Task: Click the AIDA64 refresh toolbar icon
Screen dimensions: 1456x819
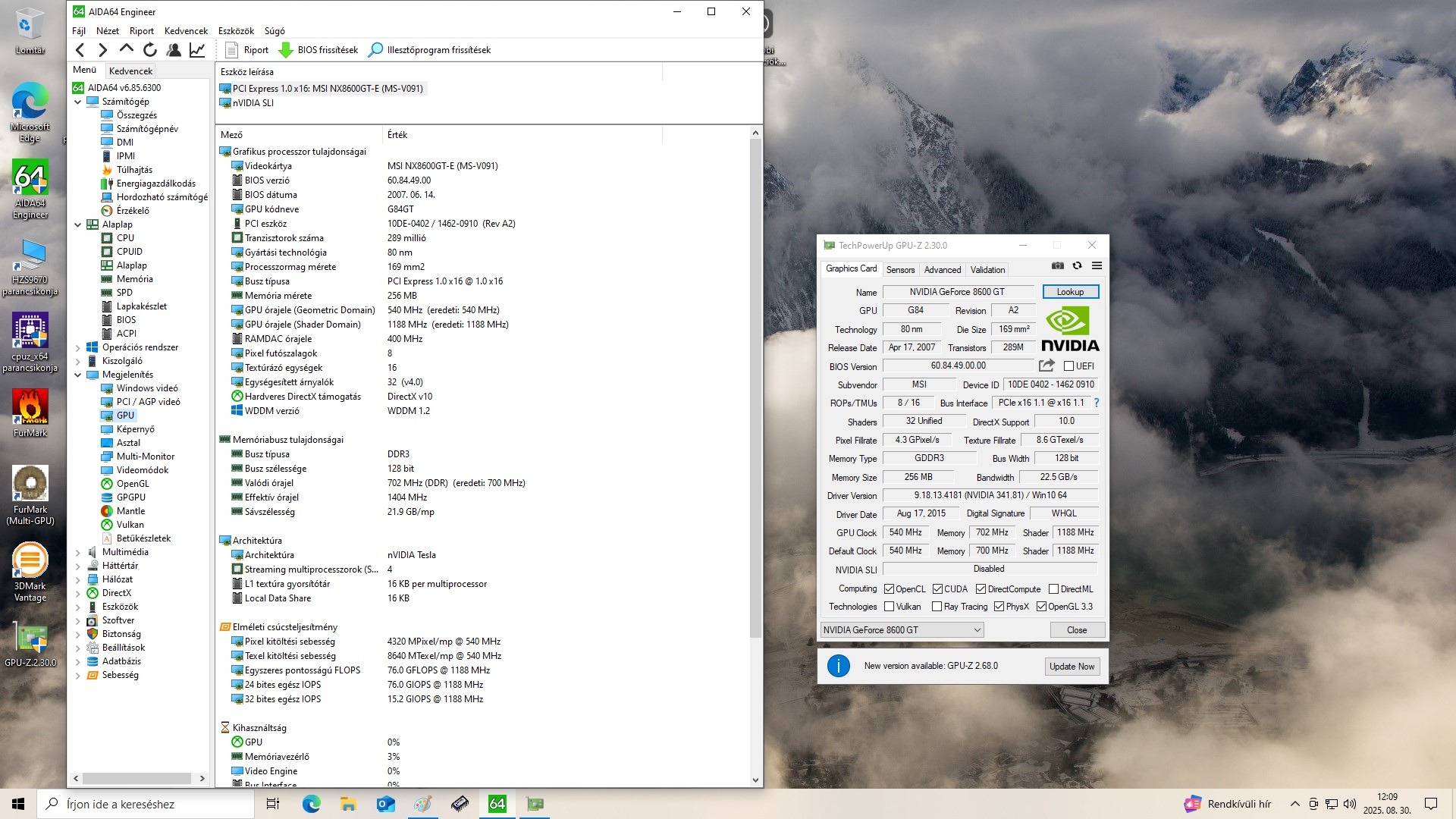Action: pyautogui.click(x=150, y=50)
